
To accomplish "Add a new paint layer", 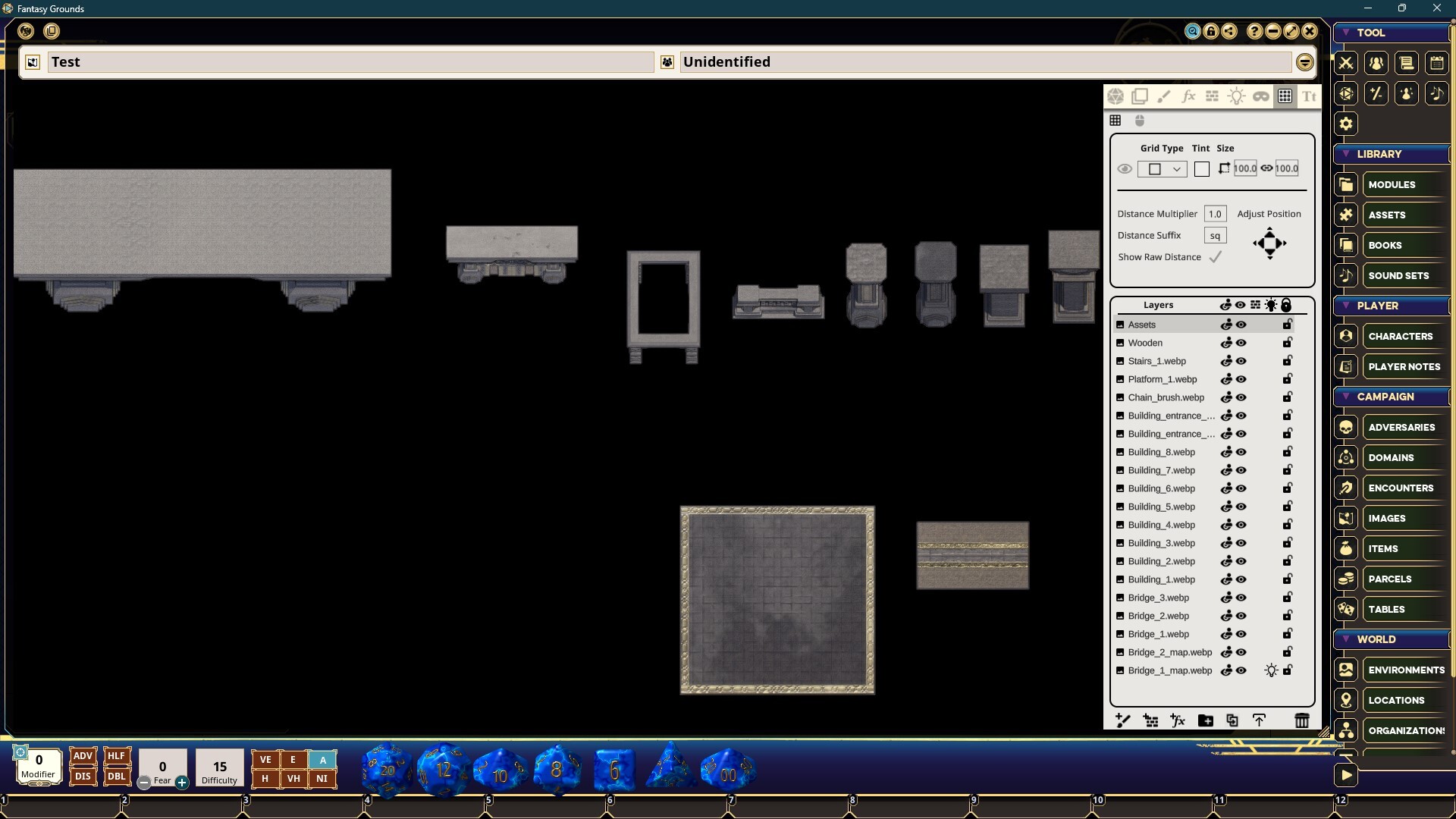I will [1123, 720].
